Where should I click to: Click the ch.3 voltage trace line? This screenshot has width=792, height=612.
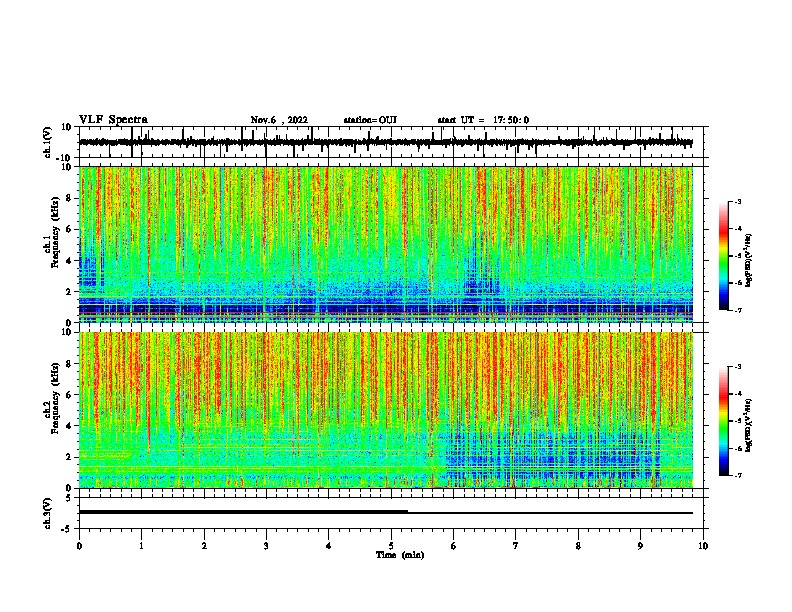(386, 512)
